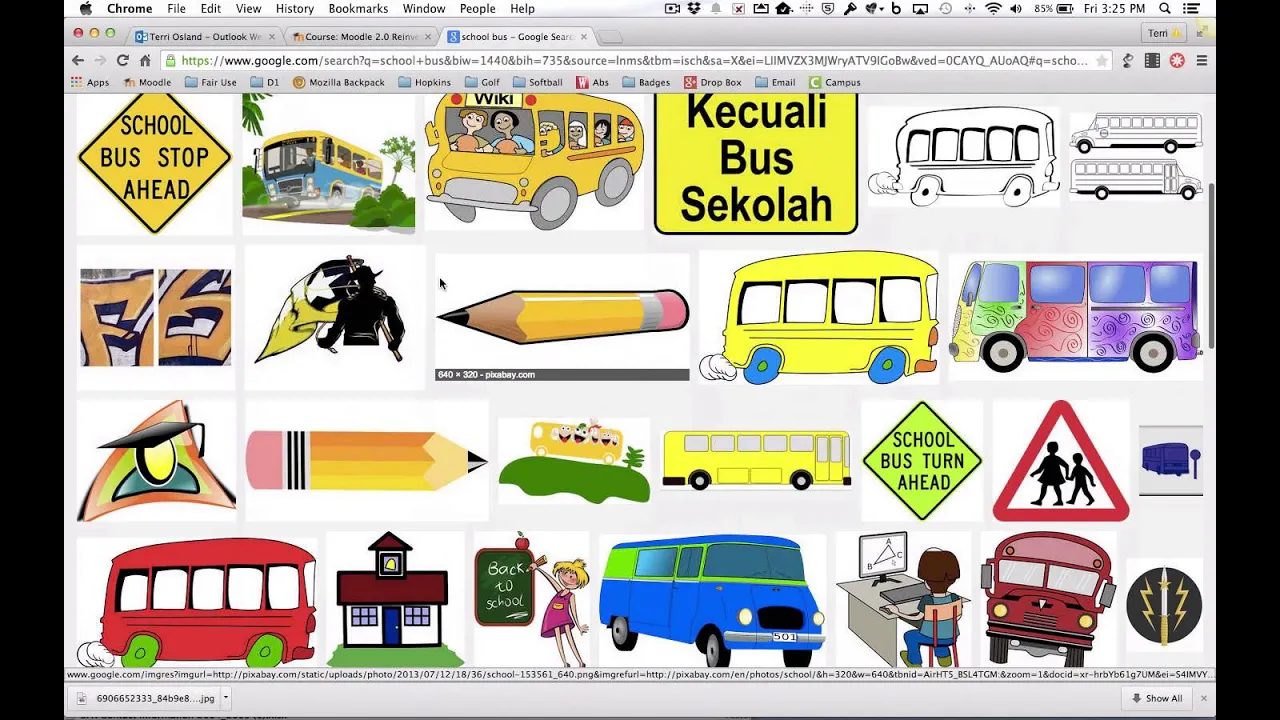Image resolution: width=1280 pixels, height=720 pixels.
Task: Open the School Bus Turn Ahead sign
Action: point(922,461)
